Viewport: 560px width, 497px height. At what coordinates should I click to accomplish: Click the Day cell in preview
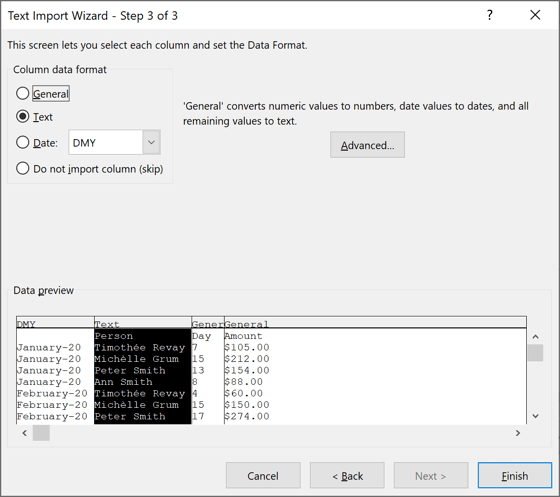pyautogui.click(x=201, y=336)
